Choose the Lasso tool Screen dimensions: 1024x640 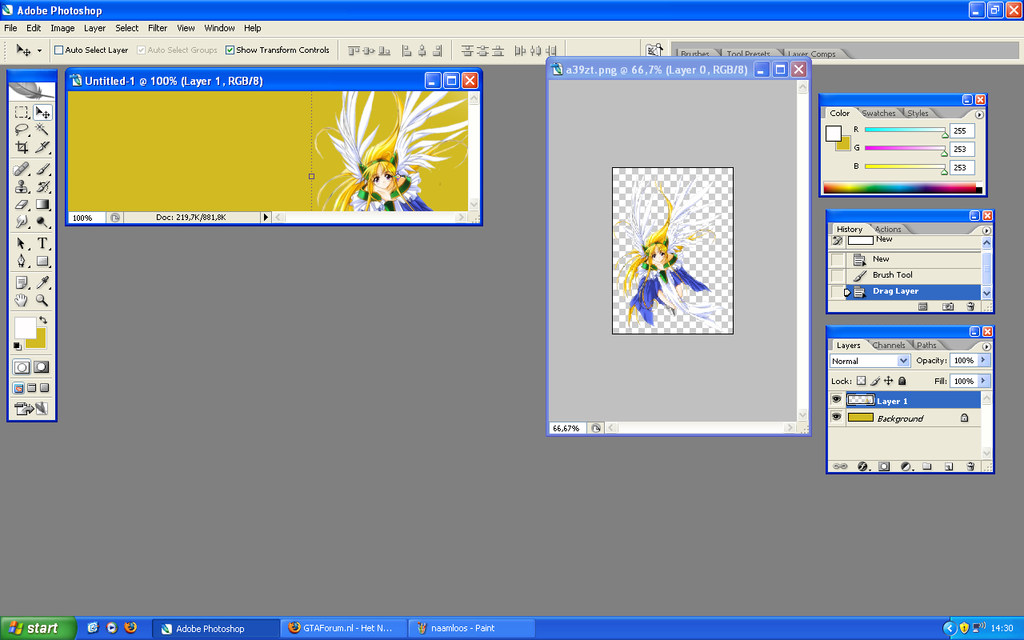pos(22,129)
